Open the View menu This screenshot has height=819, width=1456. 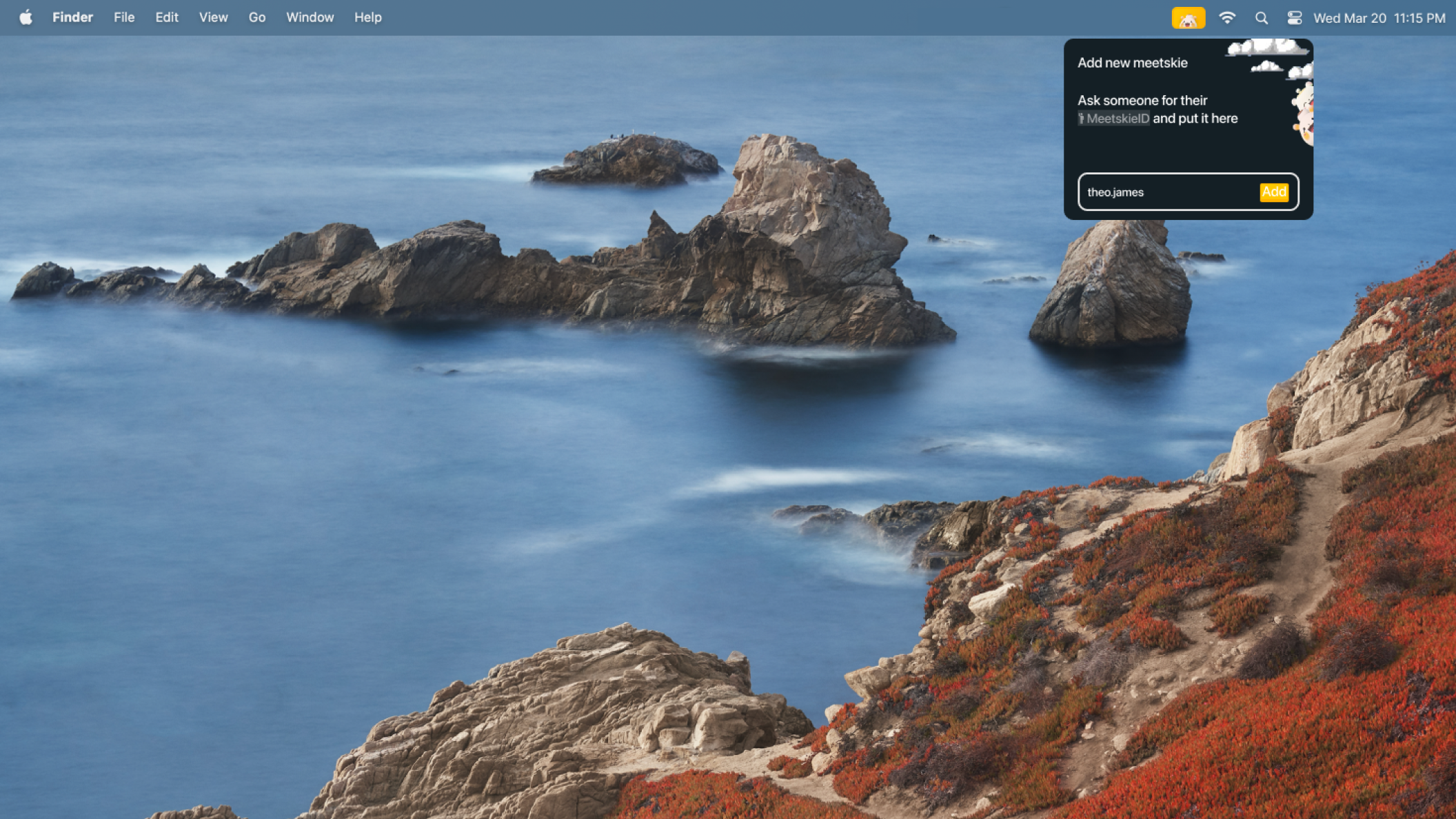click(x=213, y=17)
